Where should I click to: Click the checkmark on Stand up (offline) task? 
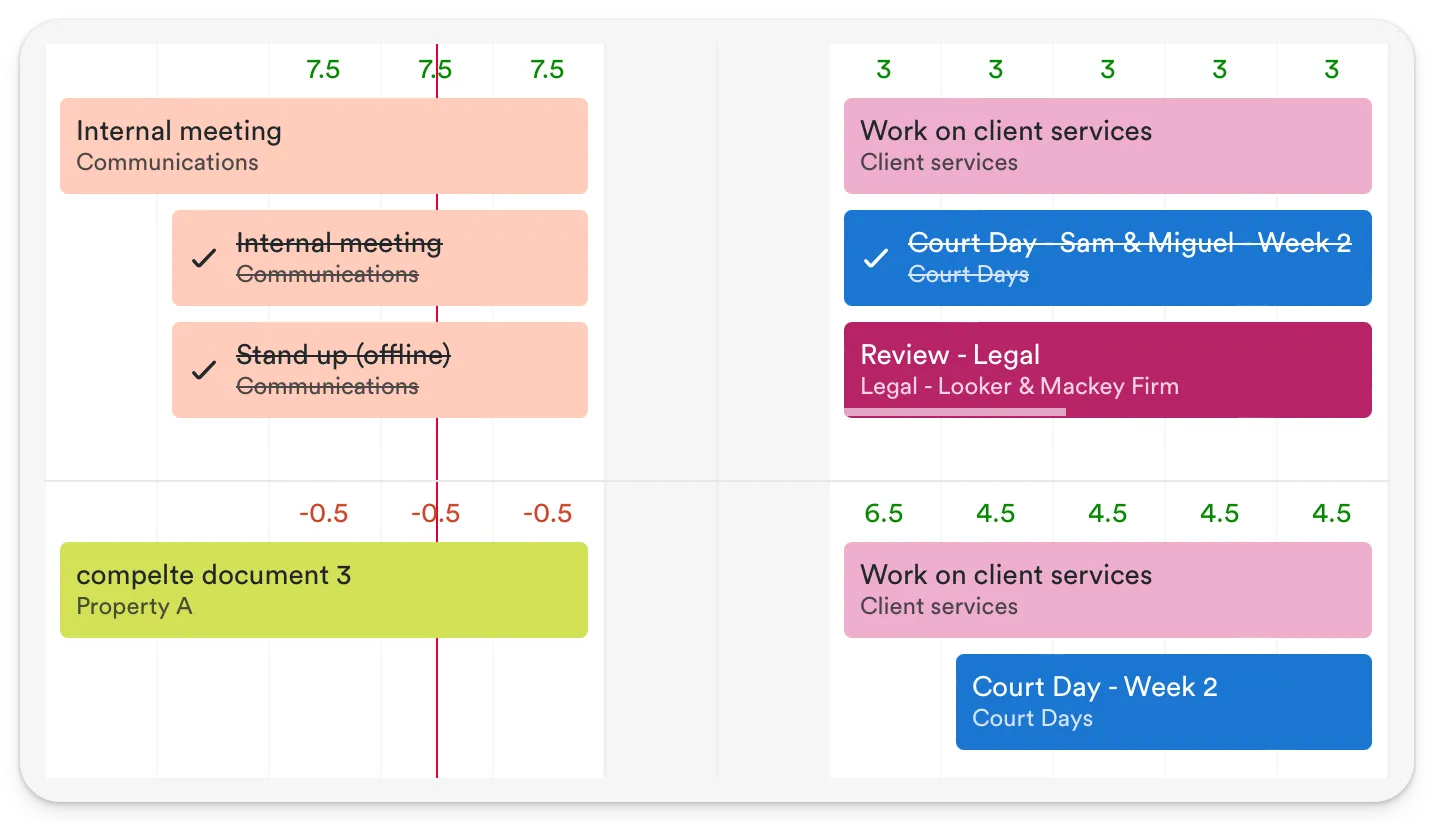(203, 370)
